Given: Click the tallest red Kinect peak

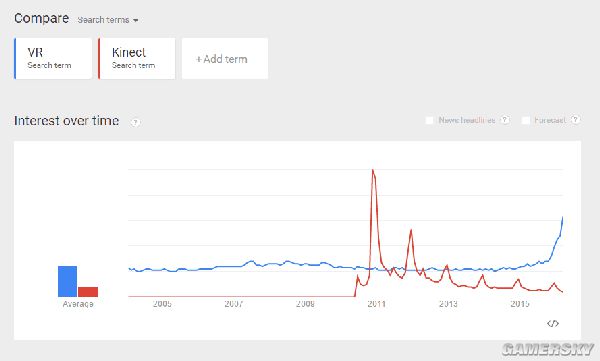Looking at the screenshot, I should pyautogui.click(x=373, y=170).
